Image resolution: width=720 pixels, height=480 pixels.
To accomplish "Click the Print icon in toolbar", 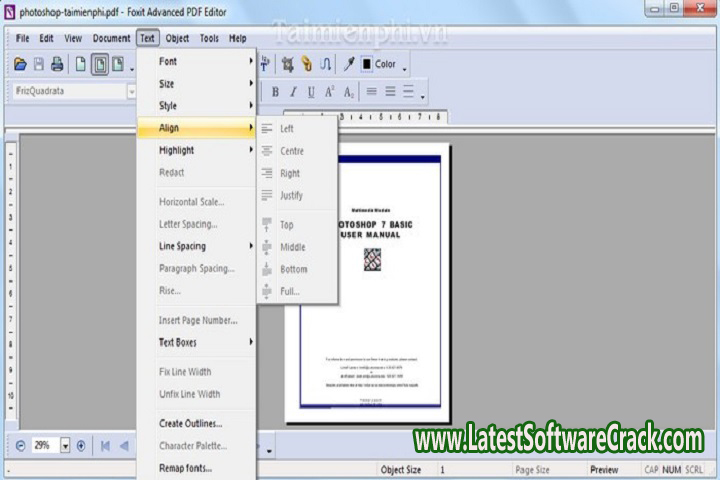I will point(57,64).
